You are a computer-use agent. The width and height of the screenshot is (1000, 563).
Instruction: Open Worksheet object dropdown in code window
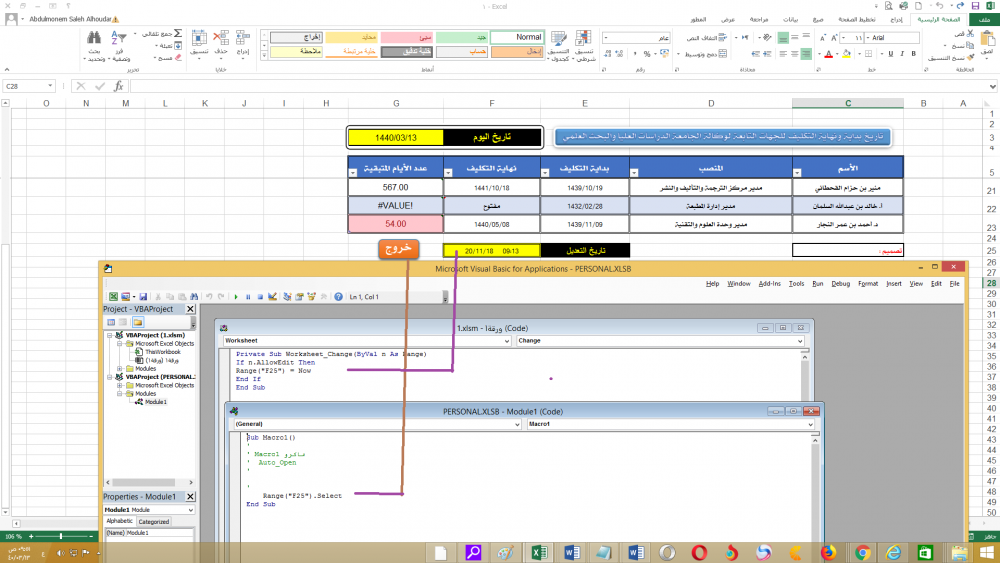pos(507,341)
